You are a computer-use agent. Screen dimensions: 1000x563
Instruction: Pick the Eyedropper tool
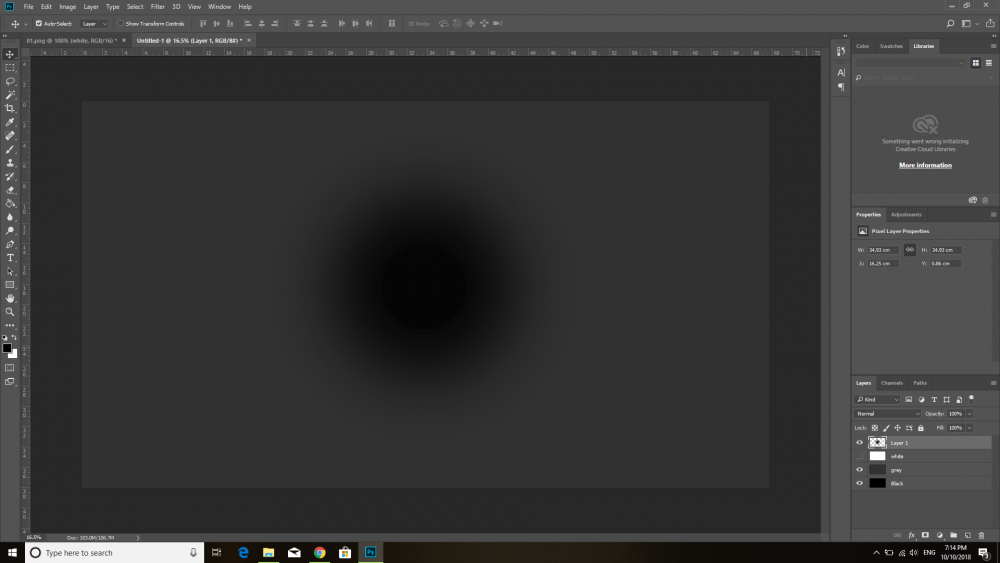point(10,122)
